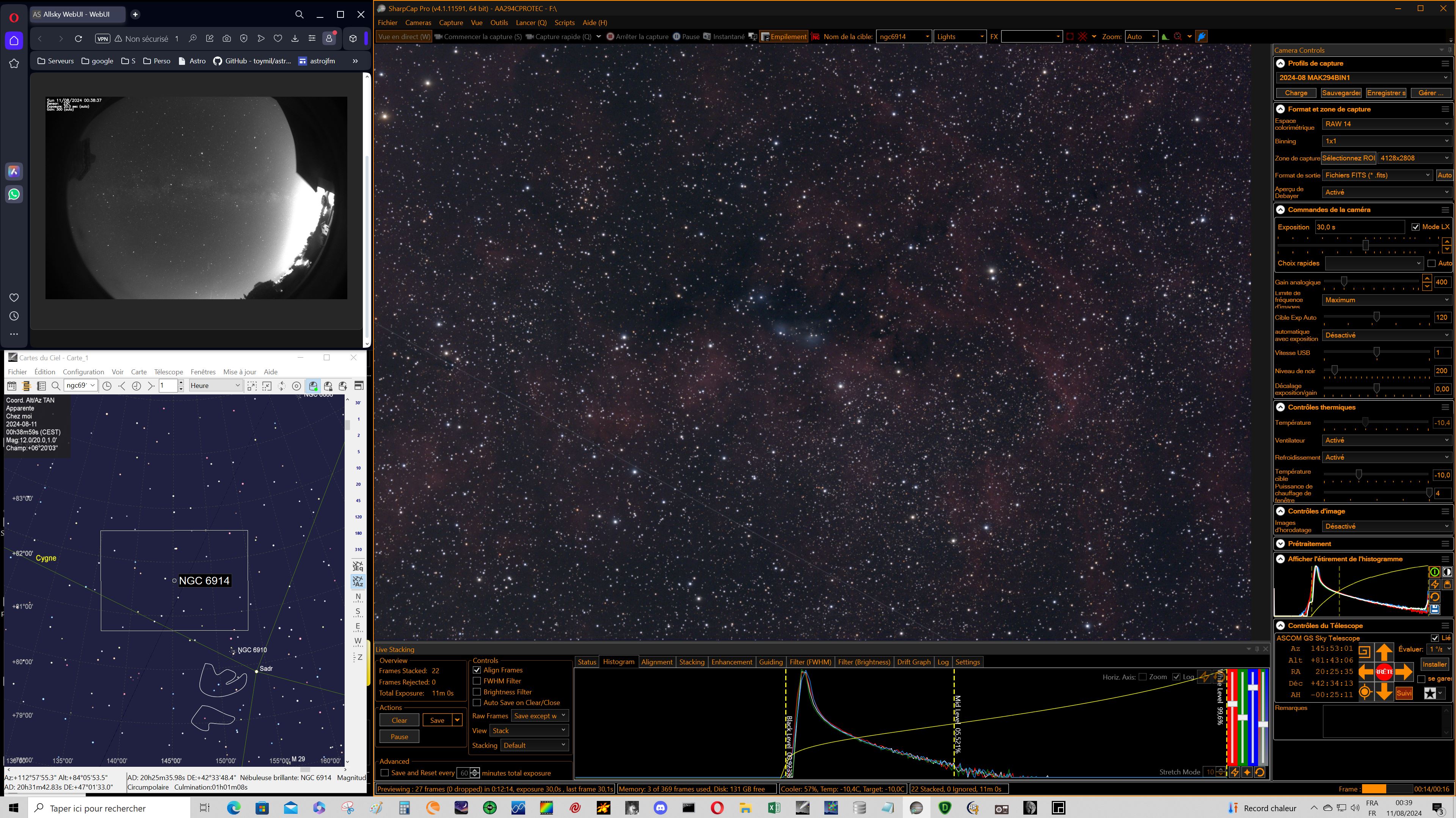The width and height of the screenshot is (1456, 818).
Task: Click the reset icon at bottom of live stacking histogram
Action: pyautogui.click(x=1260, y=772)
